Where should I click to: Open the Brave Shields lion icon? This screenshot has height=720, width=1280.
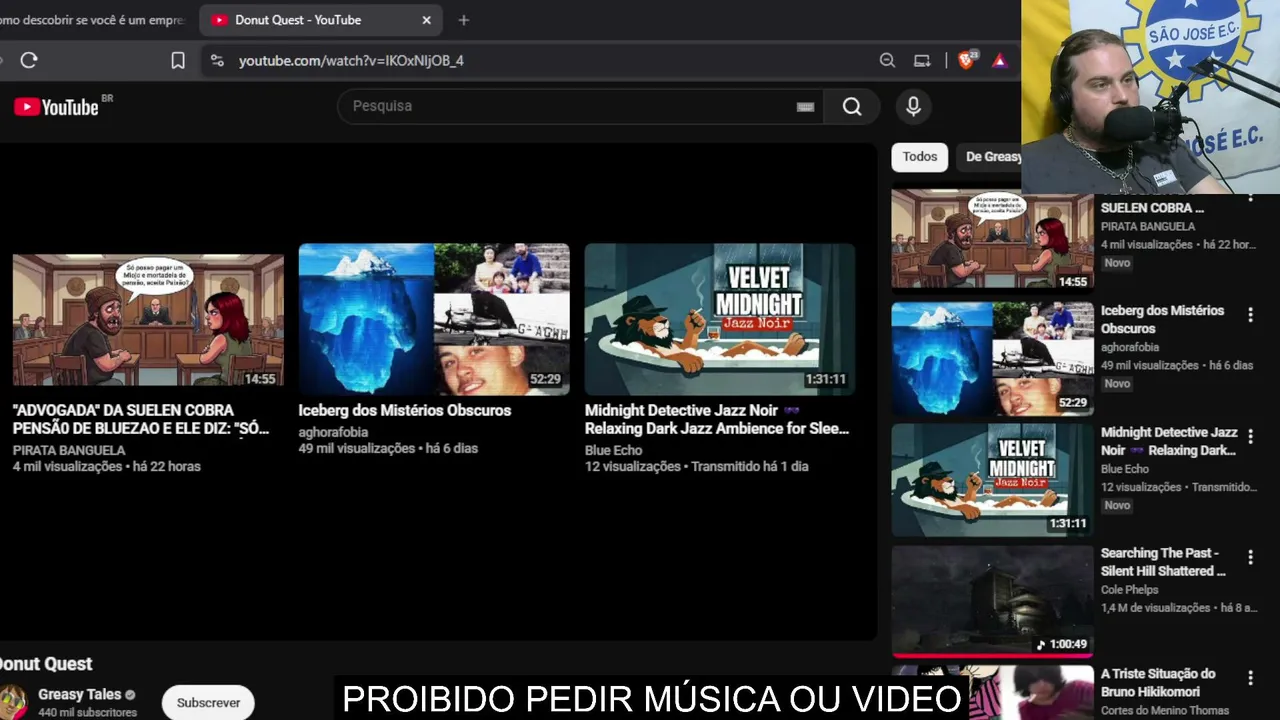[x=966, y=60]
